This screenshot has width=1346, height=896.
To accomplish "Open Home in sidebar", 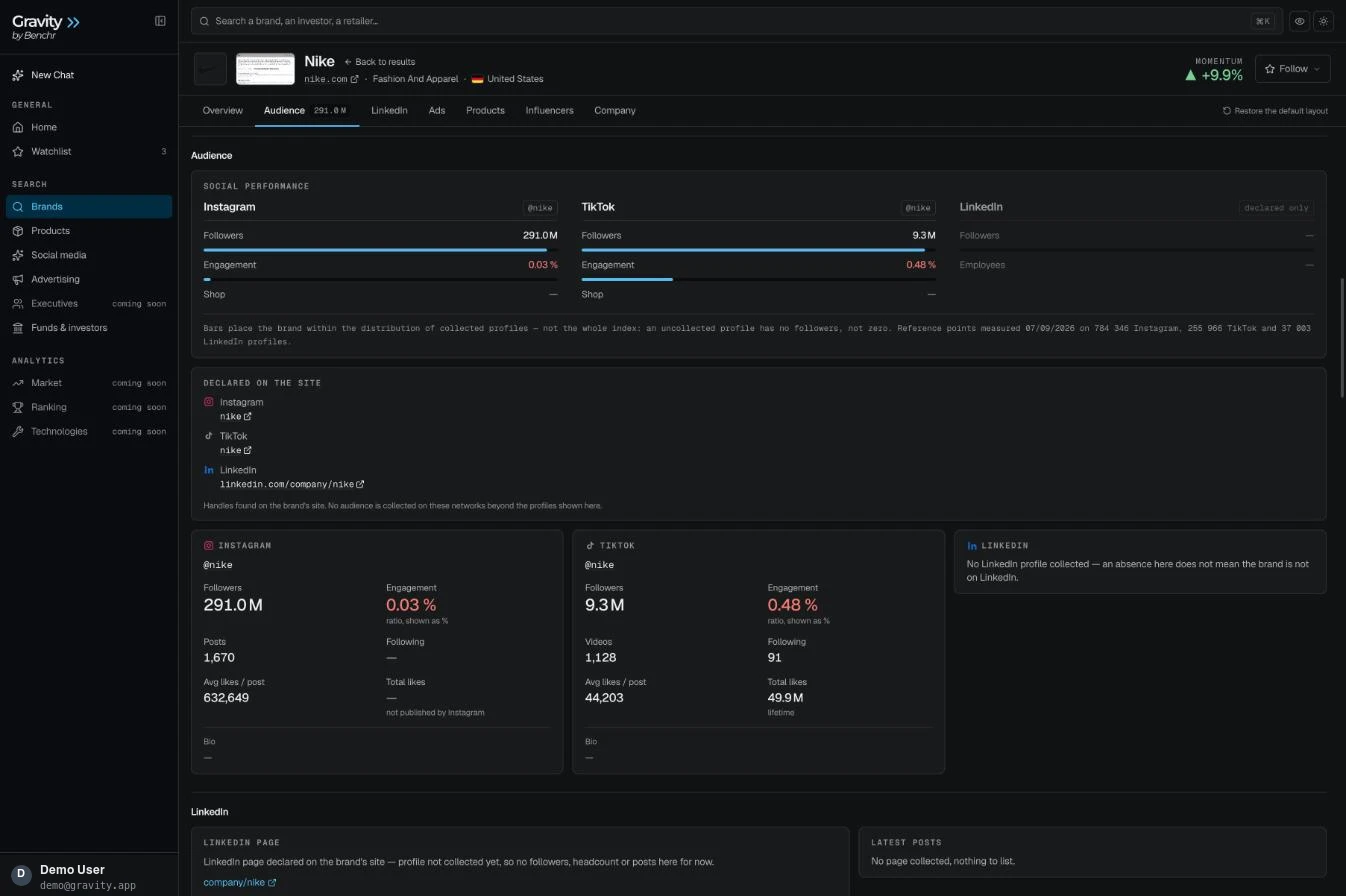I will pyautogui.click(x=89, y=127).
